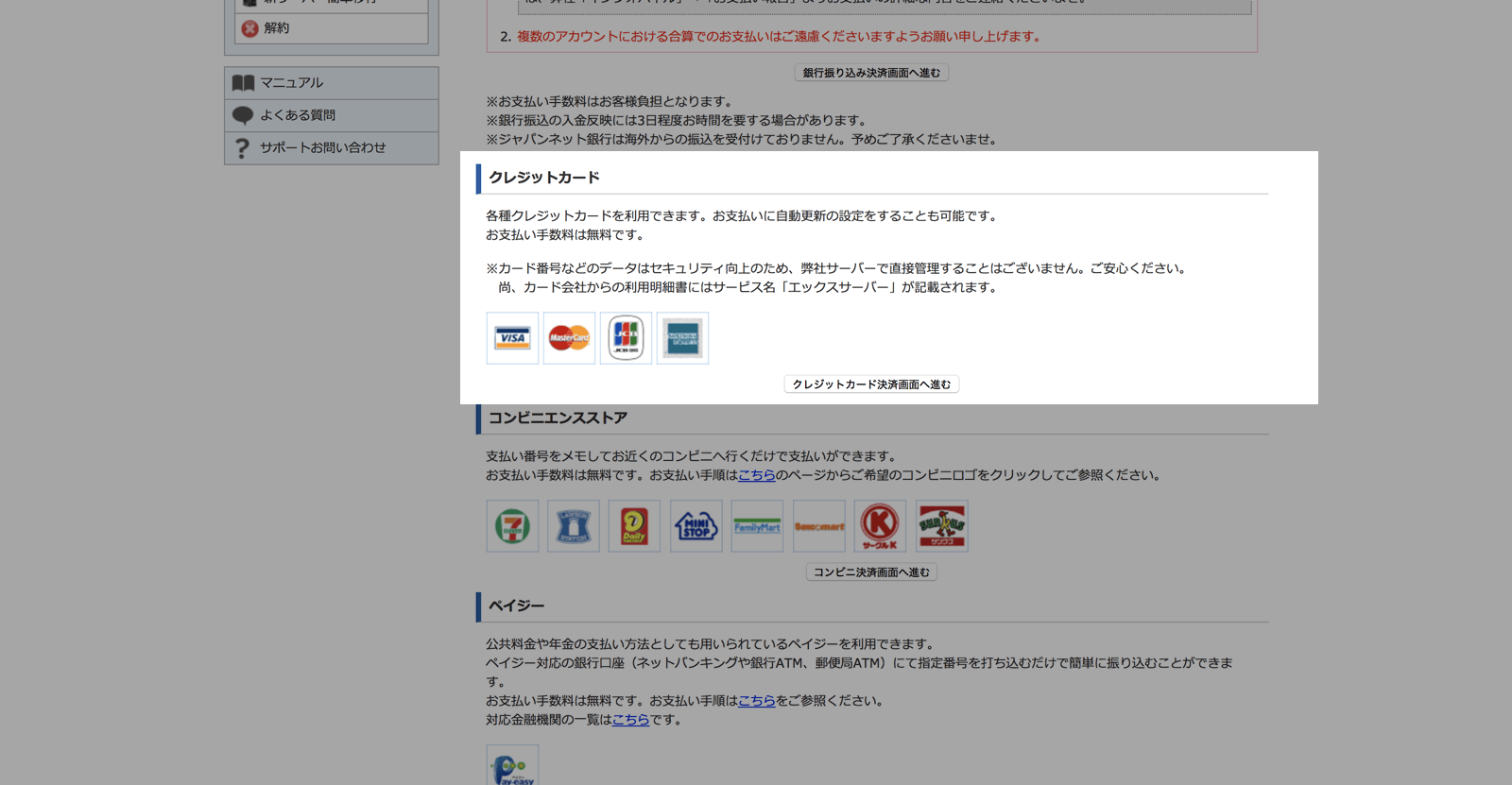Viewport: 1512px width, 785px height.
Task: Click the MasterCard logo
Action: click(x=569, y=338)
